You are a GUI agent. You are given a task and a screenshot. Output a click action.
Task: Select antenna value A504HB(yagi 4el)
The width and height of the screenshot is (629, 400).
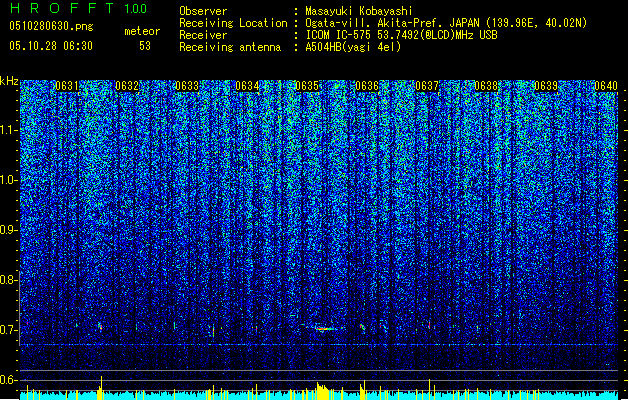pyautogui.click(x=353, y=47)
